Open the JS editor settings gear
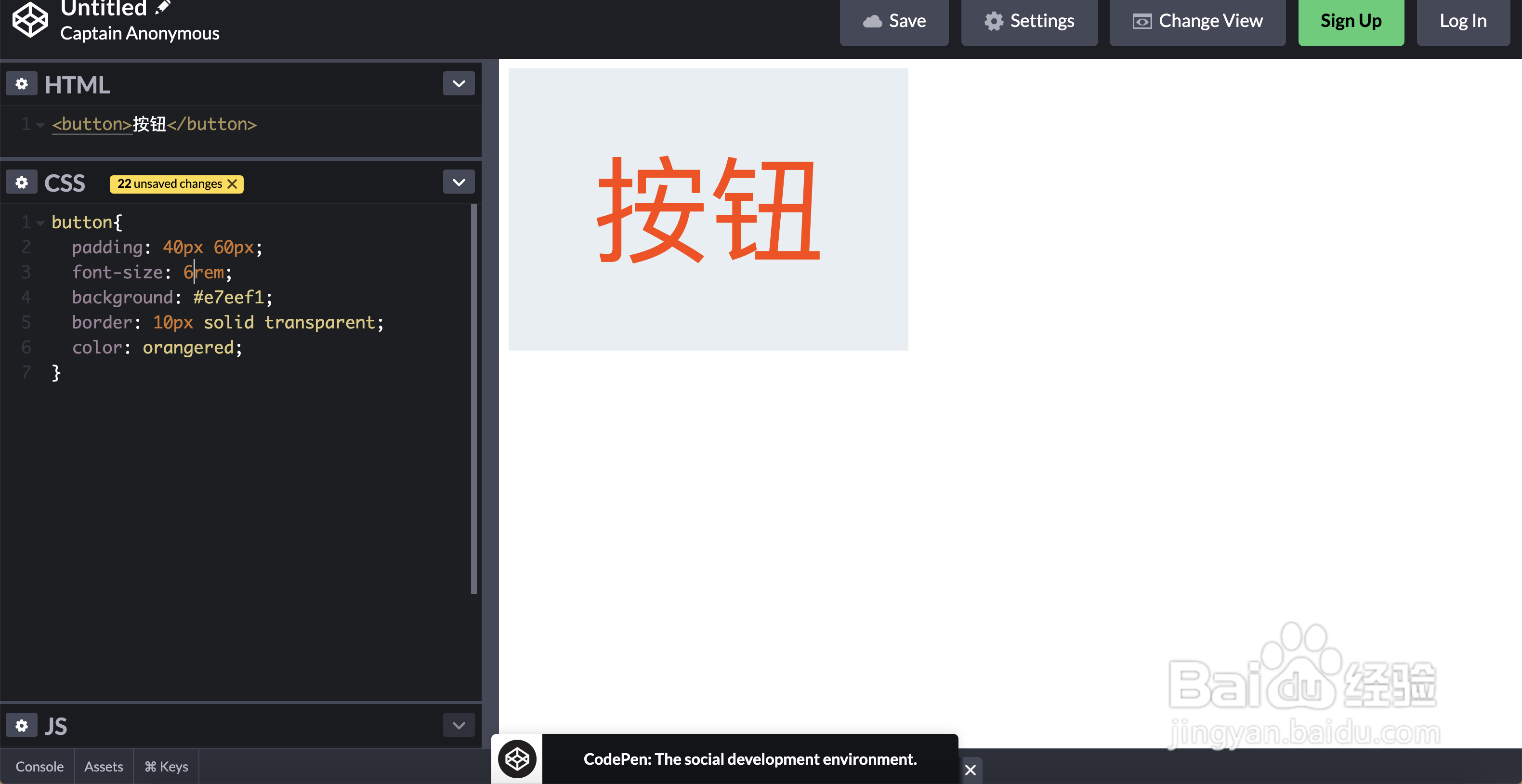The height and width of the screenshot is (784, 1522). (x=21, y=725)
